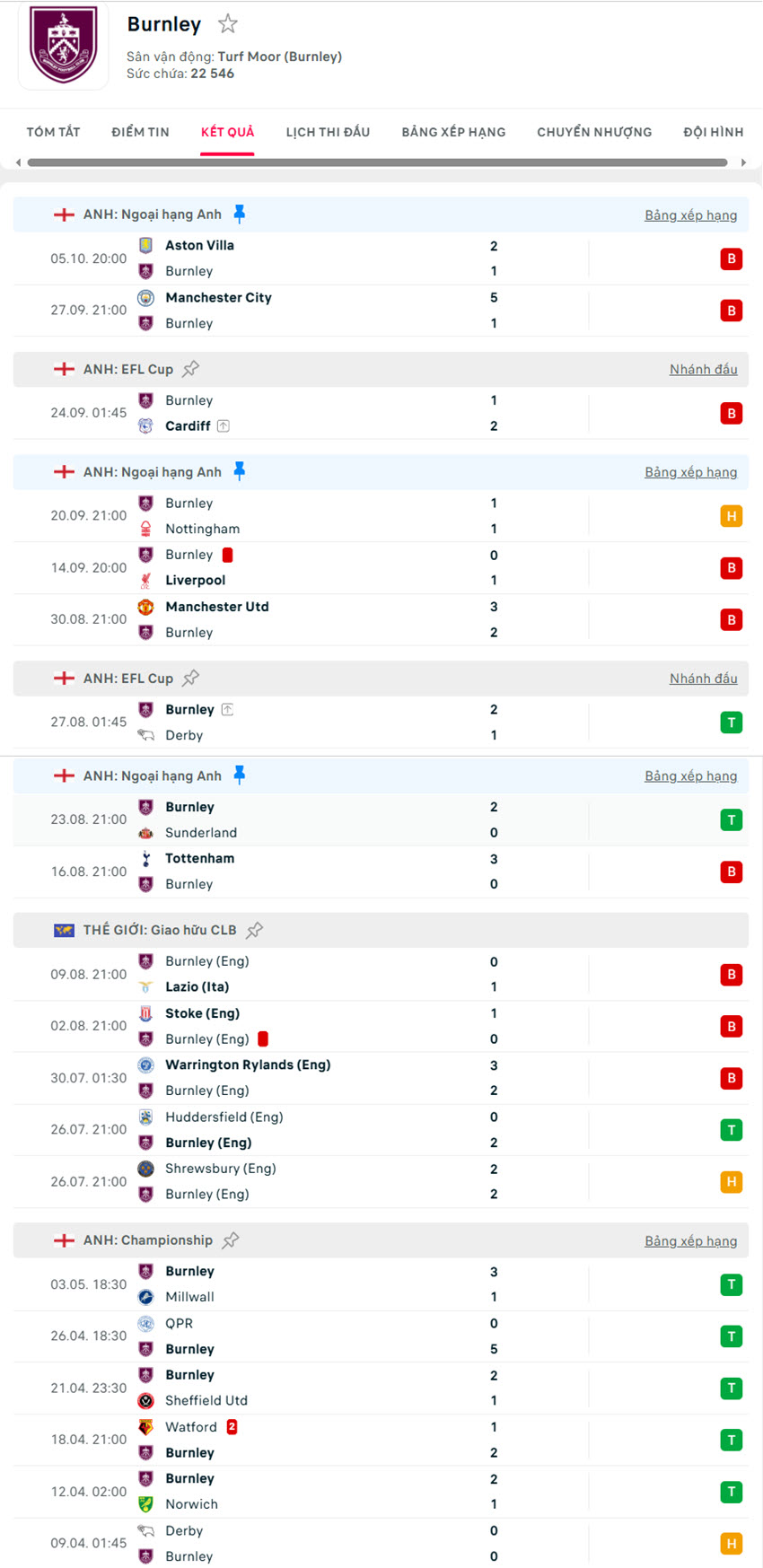The height and width of the screenshot is (1568, 763).
Task: Click the Aston Villa team crest
Action: [145, 245]
